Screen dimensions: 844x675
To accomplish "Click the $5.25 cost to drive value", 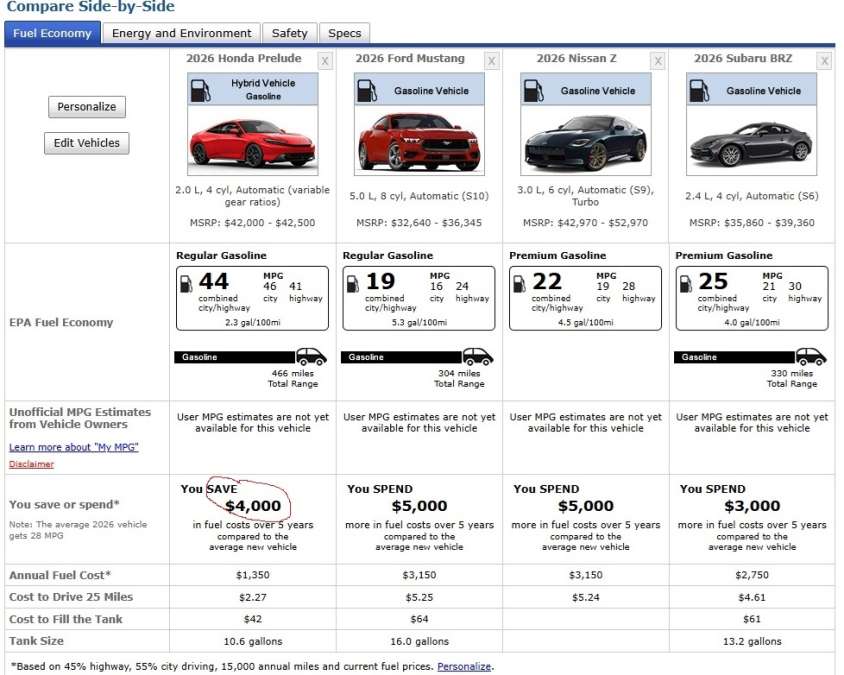I will click(x=419, y=597).
